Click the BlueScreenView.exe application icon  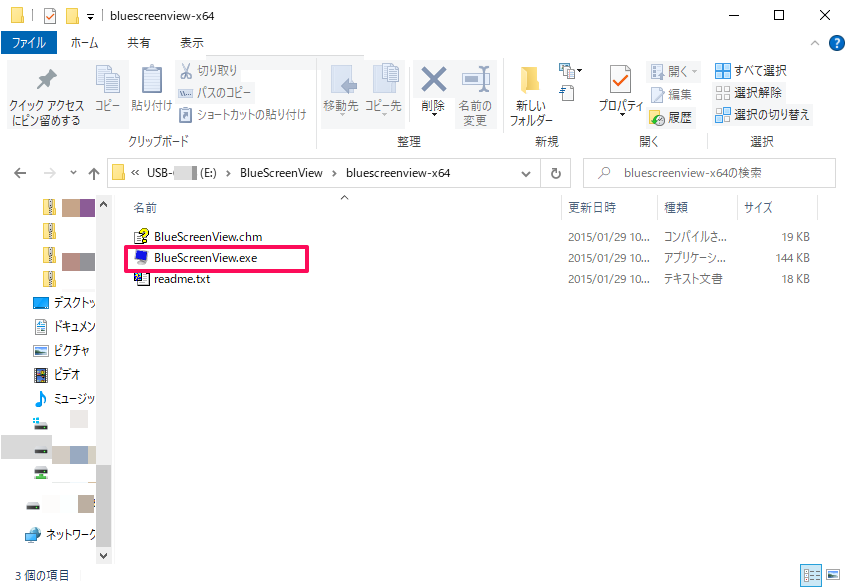(x=141, y=257)
